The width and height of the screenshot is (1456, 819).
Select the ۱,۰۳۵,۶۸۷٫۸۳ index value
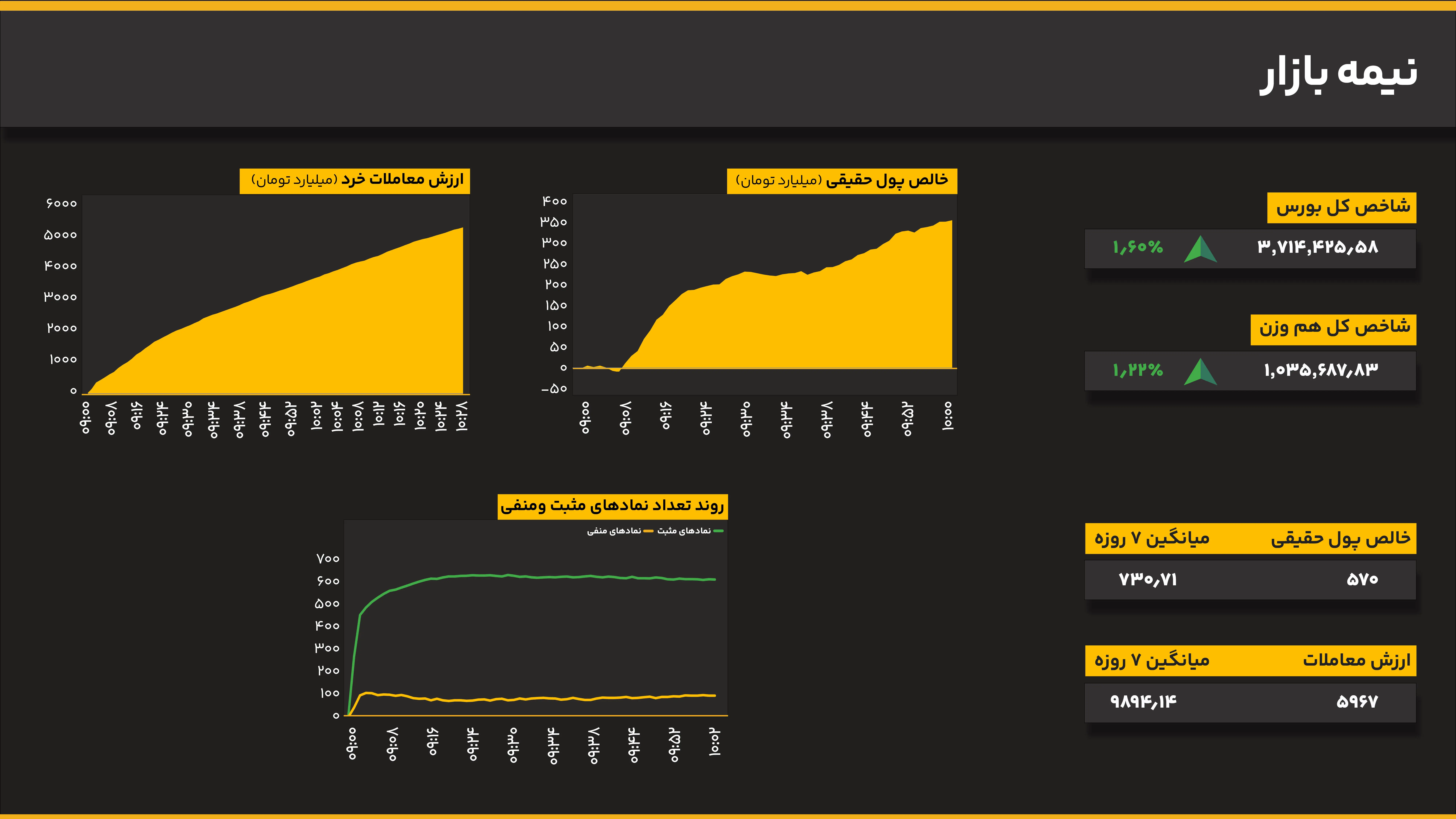coord(1321,370)
